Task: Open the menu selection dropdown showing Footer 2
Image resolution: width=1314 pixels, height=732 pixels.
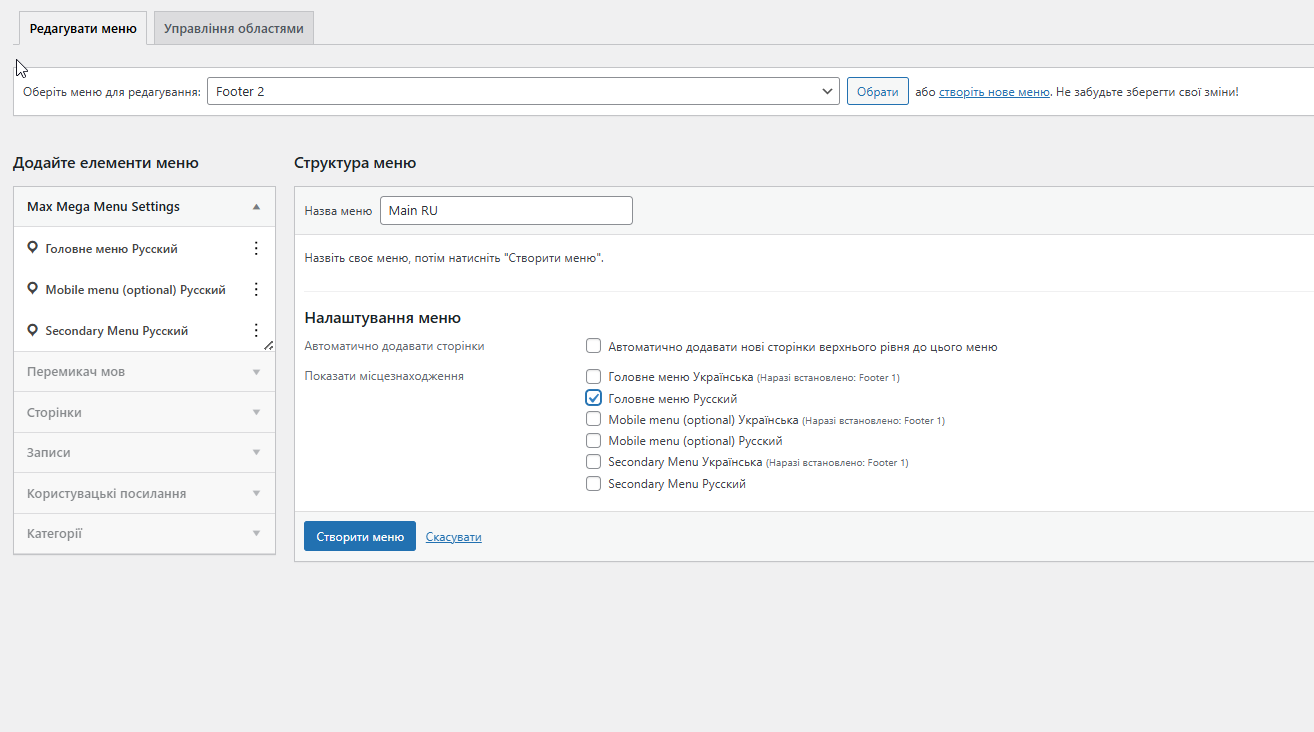Action: pyautogui.click(x=523, y=91)
